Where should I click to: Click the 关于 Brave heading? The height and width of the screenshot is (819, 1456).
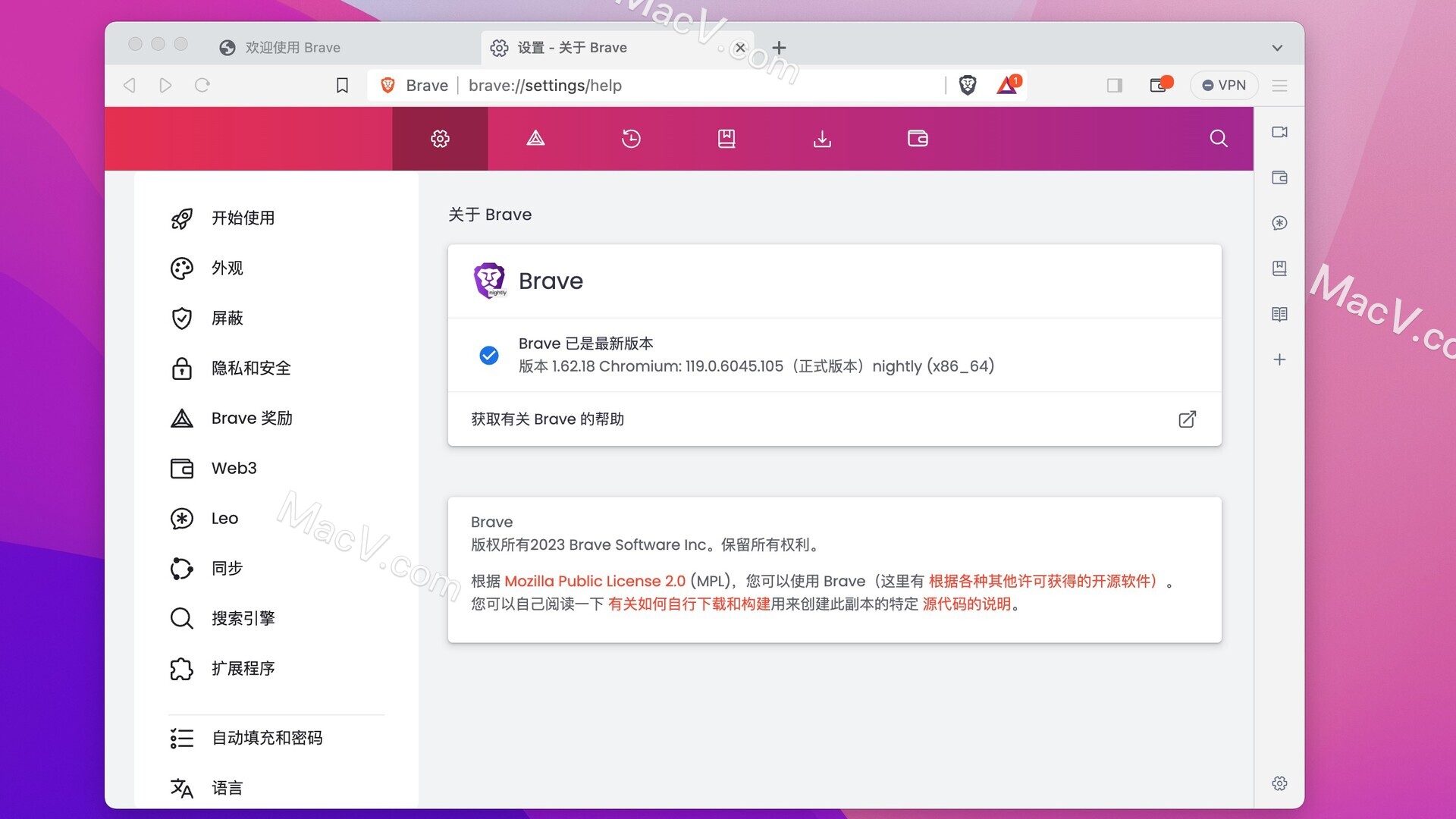[x=490, y=215]
